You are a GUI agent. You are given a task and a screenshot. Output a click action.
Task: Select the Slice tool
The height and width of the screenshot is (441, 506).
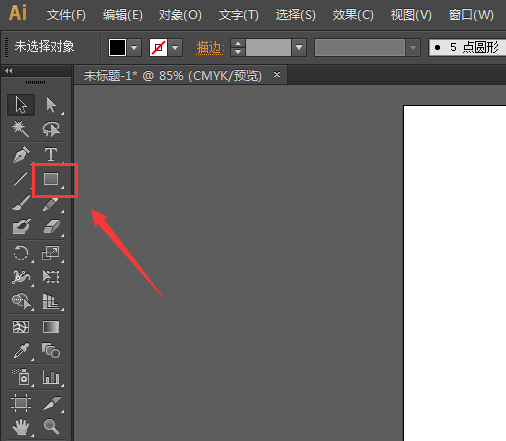click(51, 403)
